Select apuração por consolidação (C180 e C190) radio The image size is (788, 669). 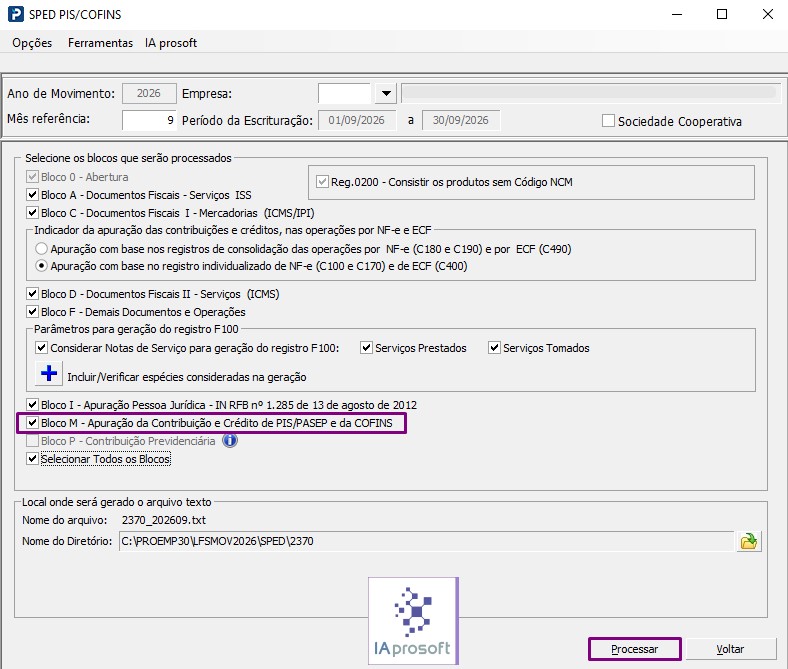click(41, 249)
